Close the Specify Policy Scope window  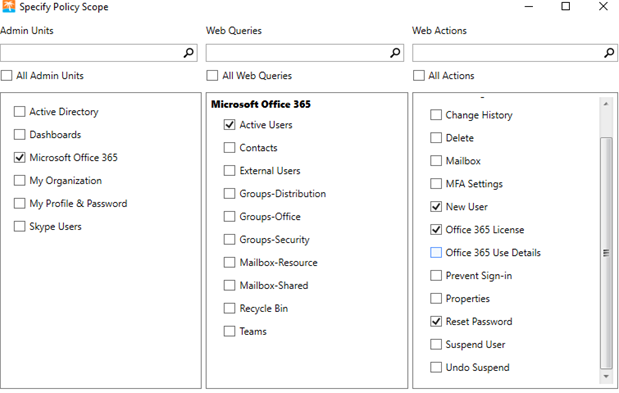tap(603, 6)
